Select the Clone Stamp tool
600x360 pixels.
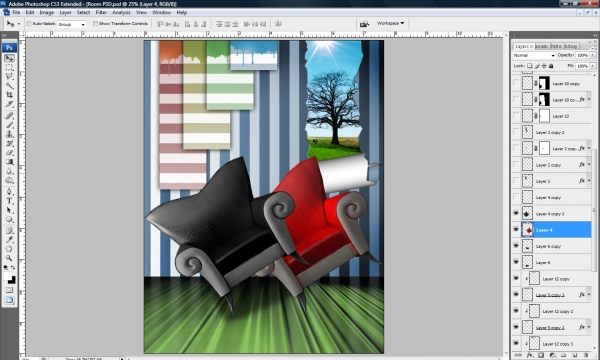click(9, 134)
